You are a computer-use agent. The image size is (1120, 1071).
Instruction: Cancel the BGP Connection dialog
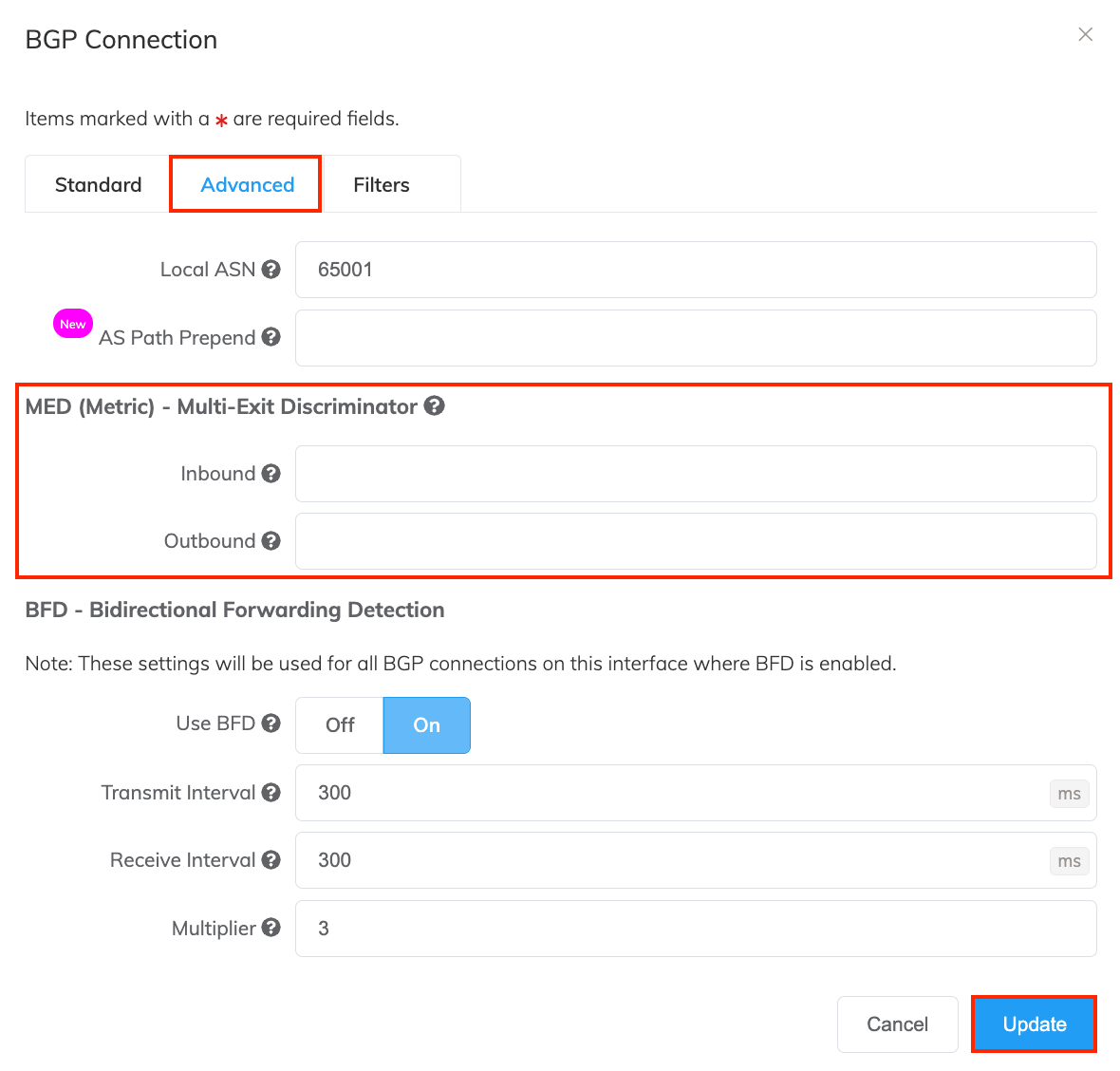[x=897, y=1024]
